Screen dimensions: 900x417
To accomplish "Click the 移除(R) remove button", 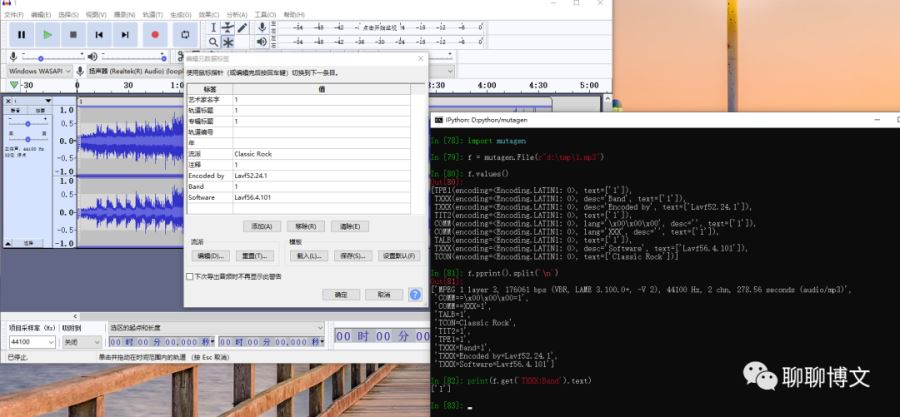I will tap(305, 226).
